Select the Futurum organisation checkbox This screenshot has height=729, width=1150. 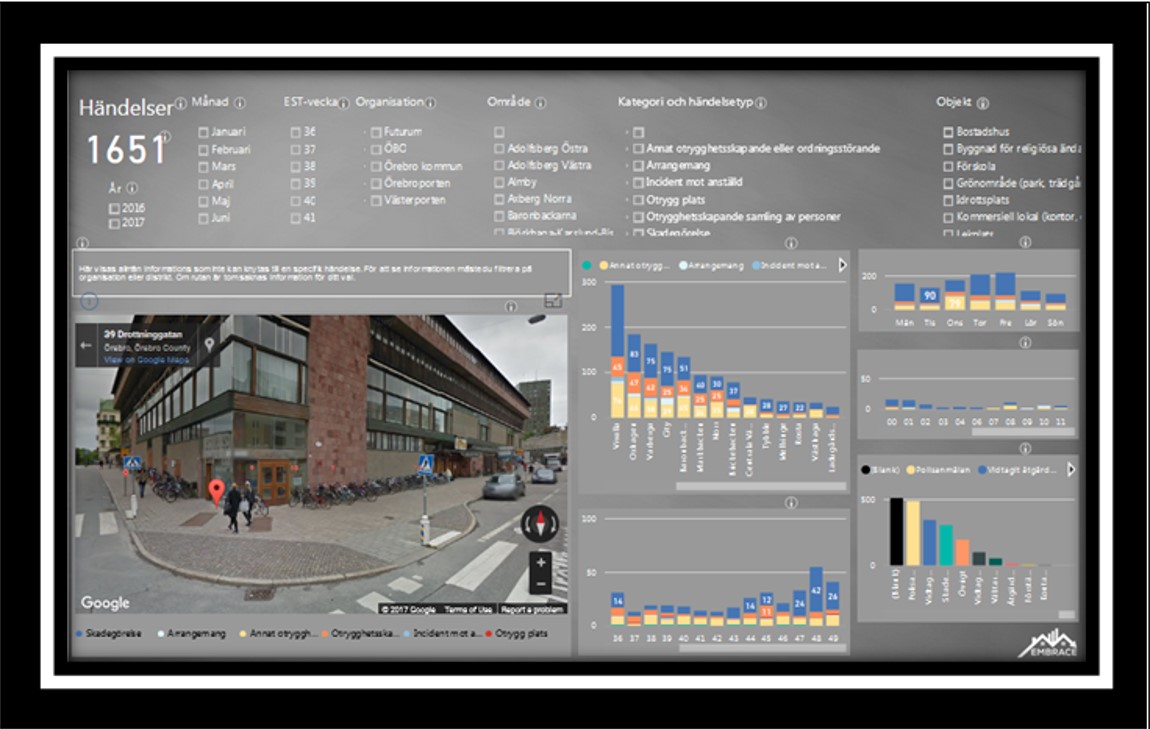point(376,133)
